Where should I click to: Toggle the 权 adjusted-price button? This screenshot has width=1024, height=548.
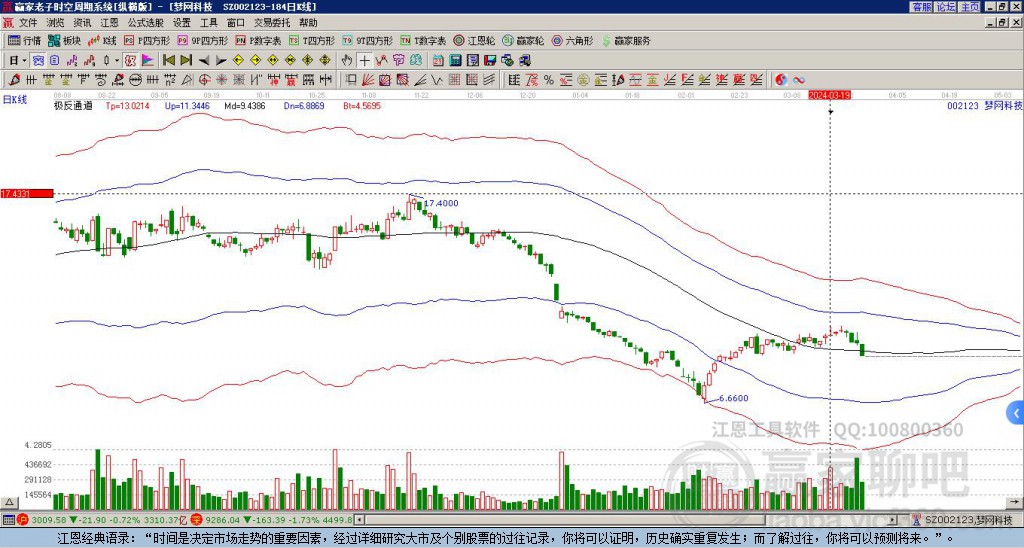coord(130,61)
